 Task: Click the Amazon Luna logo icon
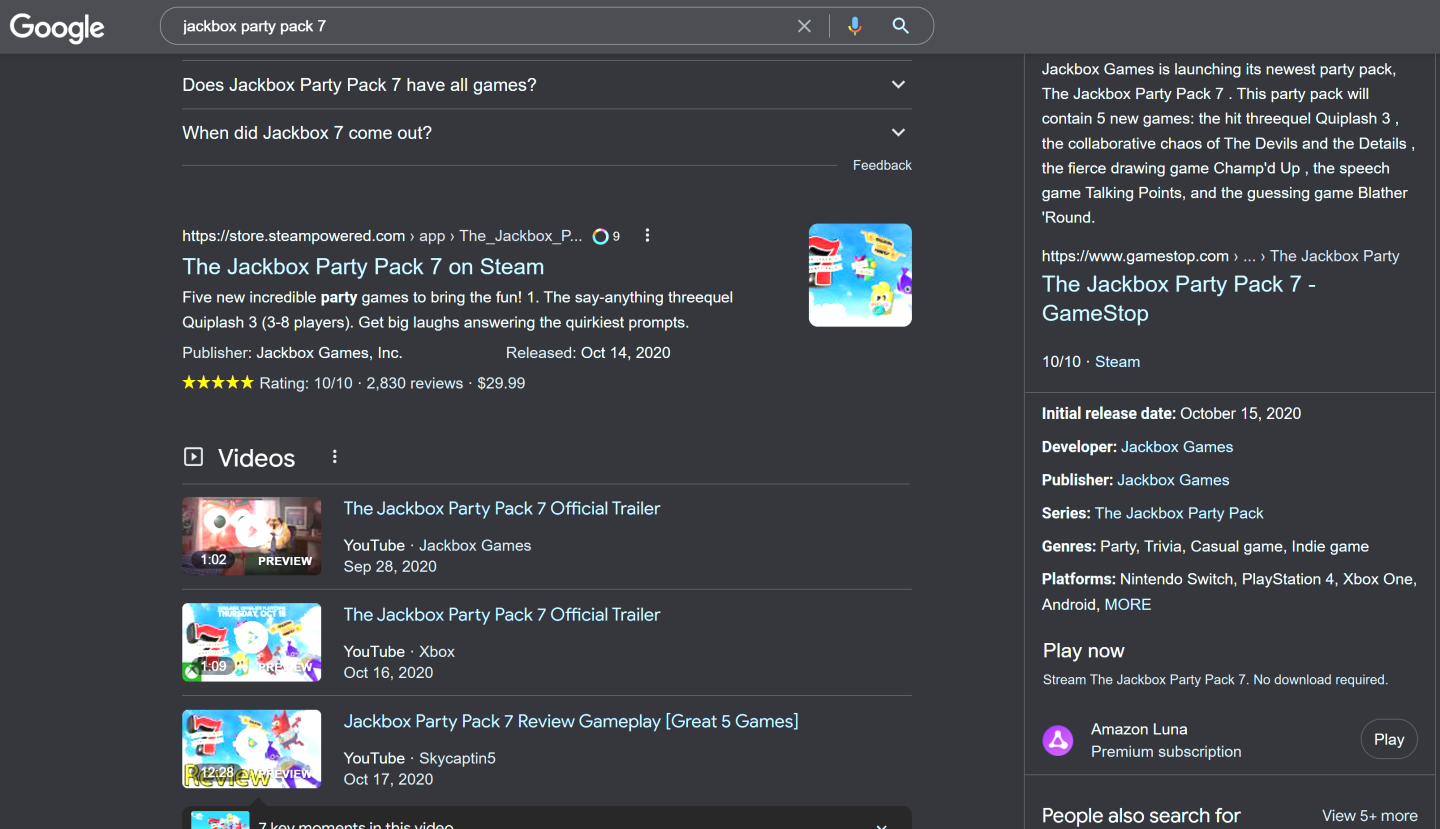1058,740
